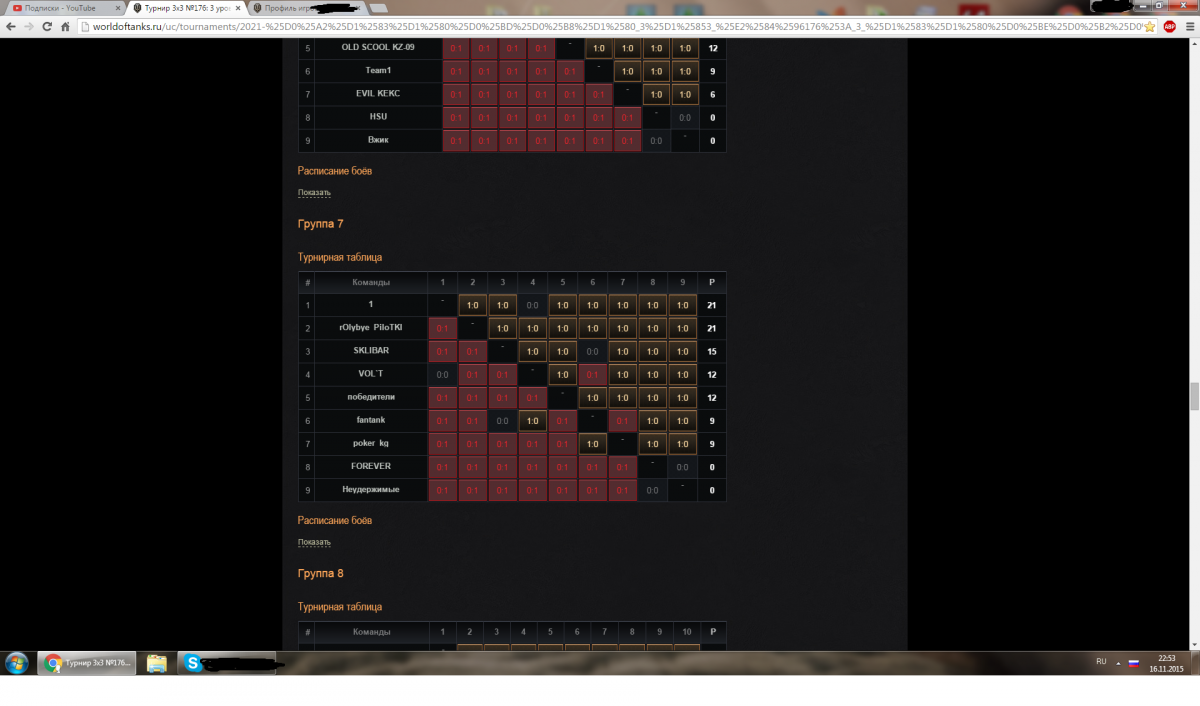Click the AdBlock extension icon
This screenshot has width=1200, height=706.
pyautogui.click(x=1169, y=26)
